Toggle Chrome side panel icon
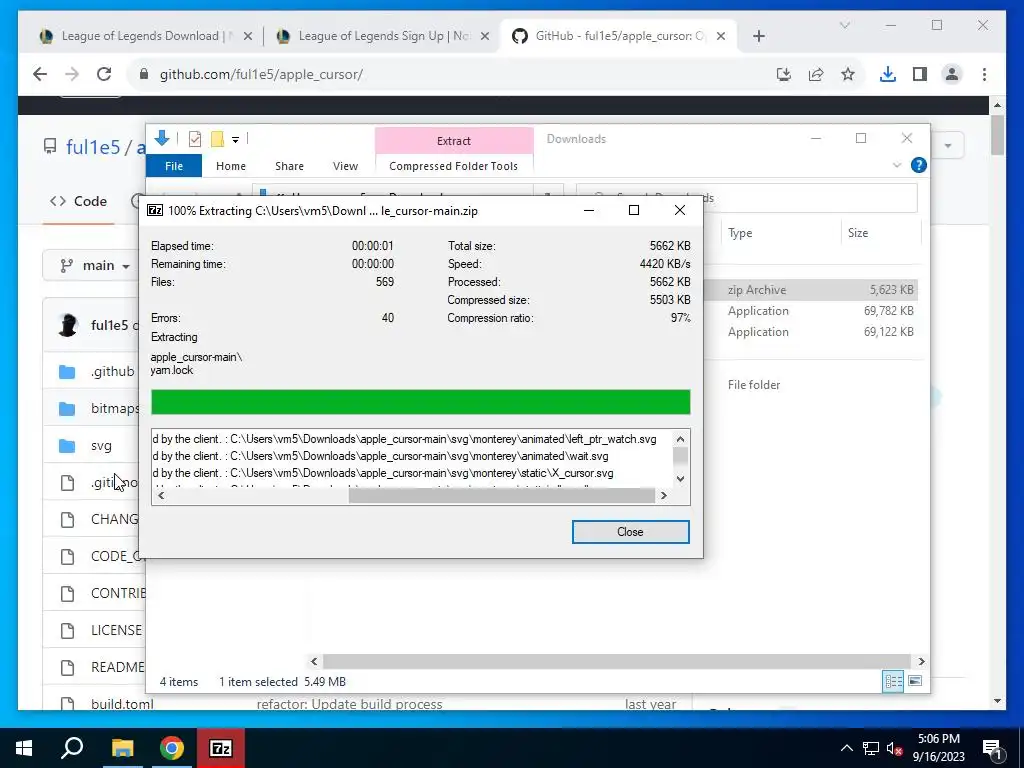1024x768 pixels. point(920,74)
